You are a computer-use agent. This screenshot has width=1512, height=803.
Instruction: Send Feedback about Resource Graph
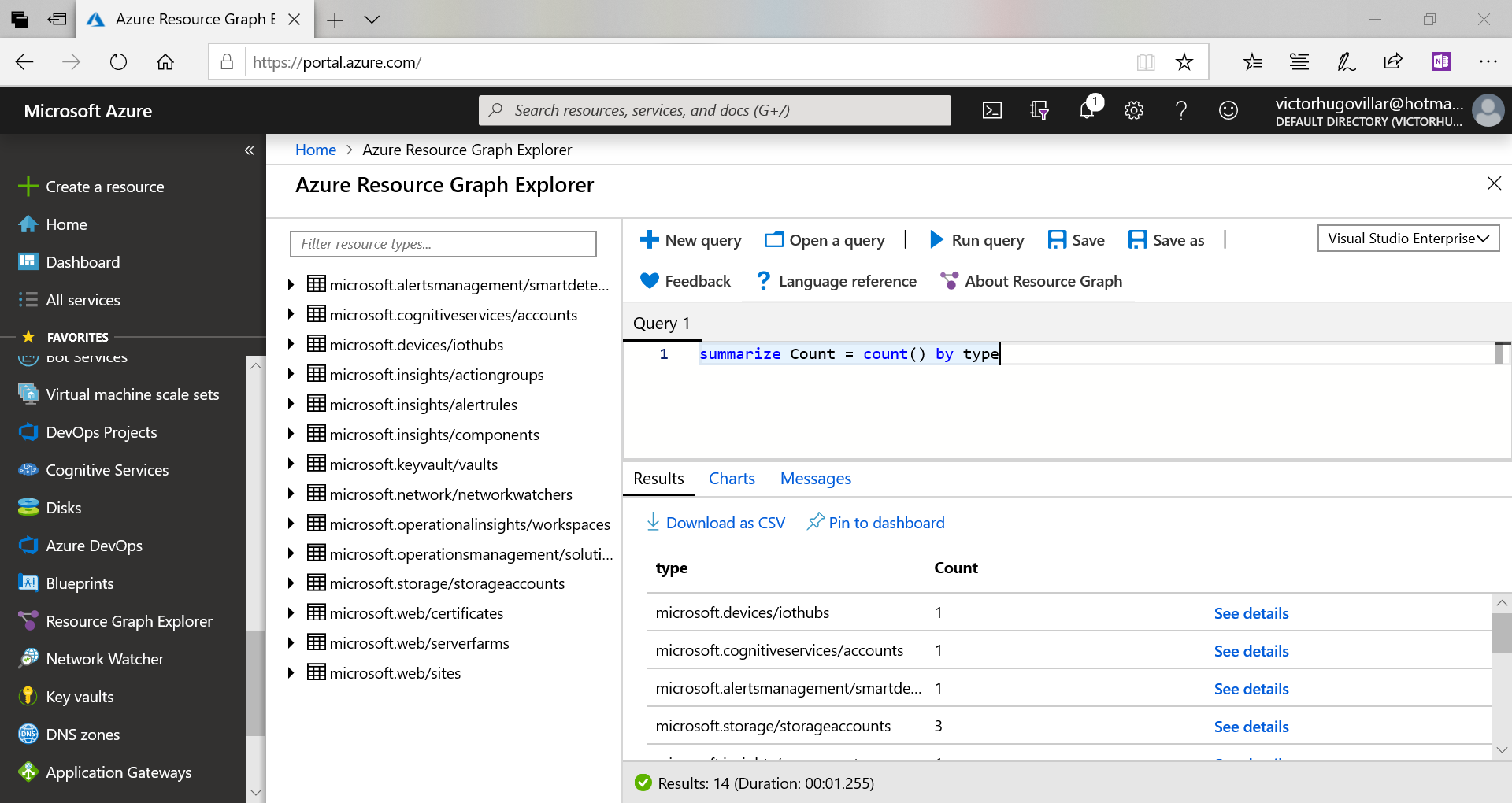(685, 281)
